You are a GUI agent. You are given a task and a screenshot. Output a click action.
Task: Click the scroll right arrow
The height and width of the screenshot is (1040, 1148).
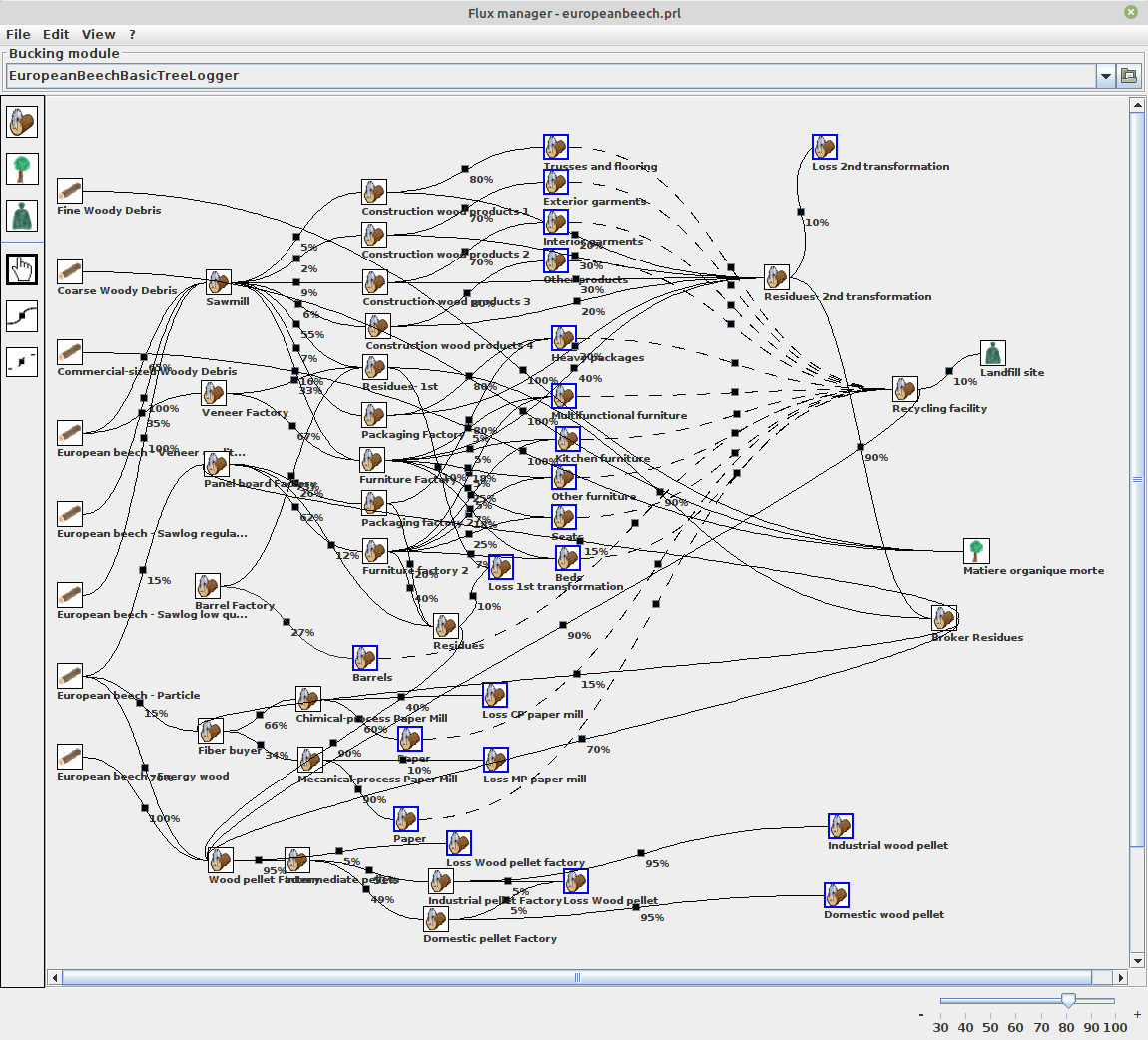click(1121, 978)
